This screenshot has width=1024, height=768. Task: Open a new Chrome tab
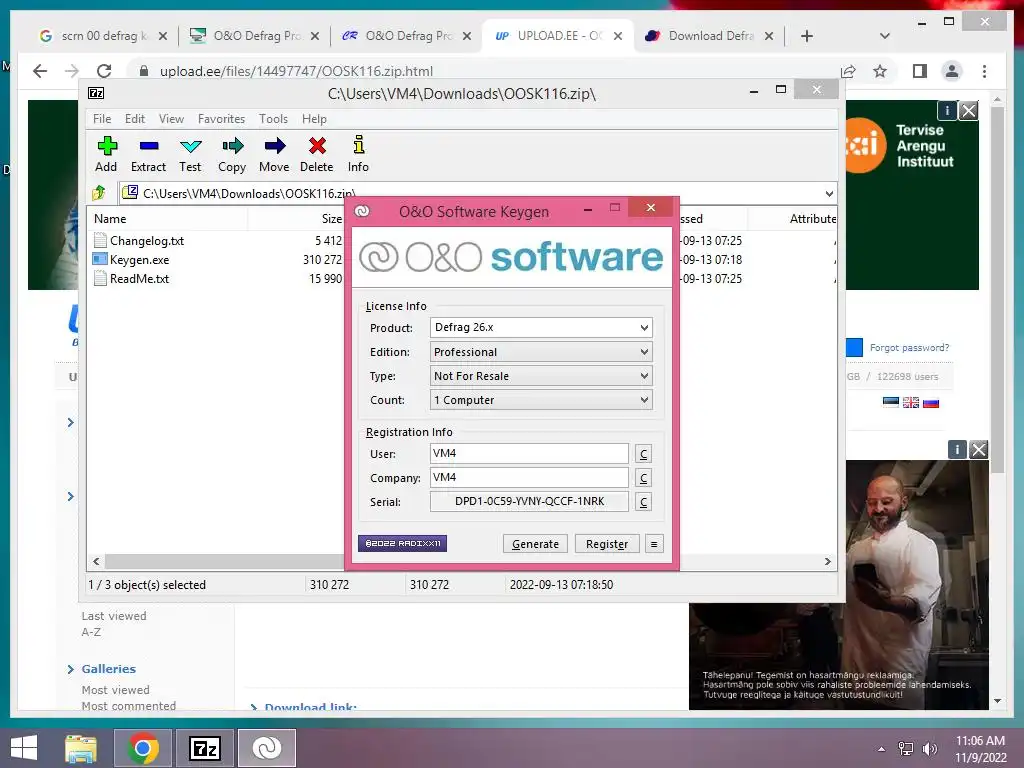[x=807, y=36]
